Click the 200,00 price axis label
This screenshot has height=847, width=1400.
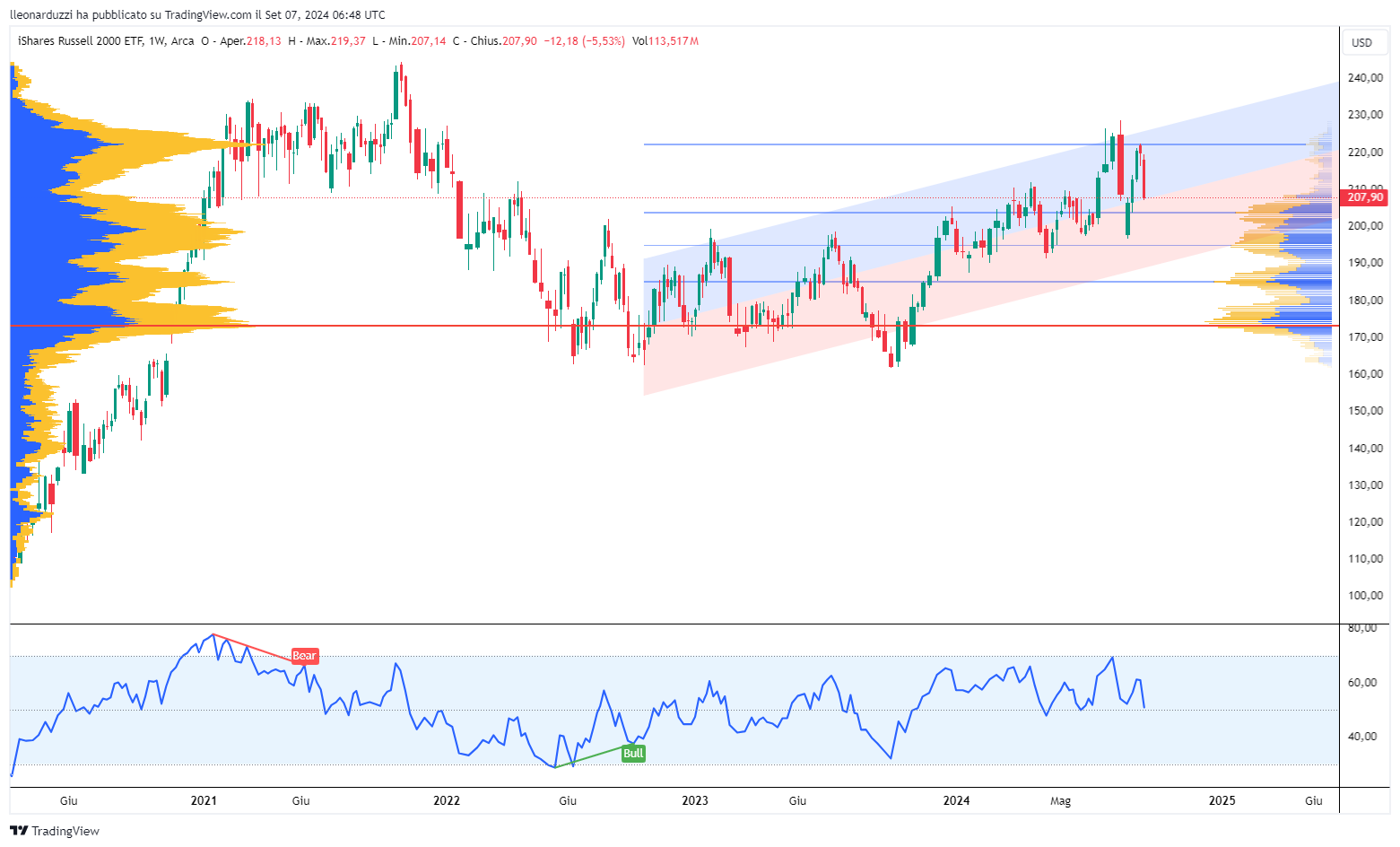[x=1364, y=226]
